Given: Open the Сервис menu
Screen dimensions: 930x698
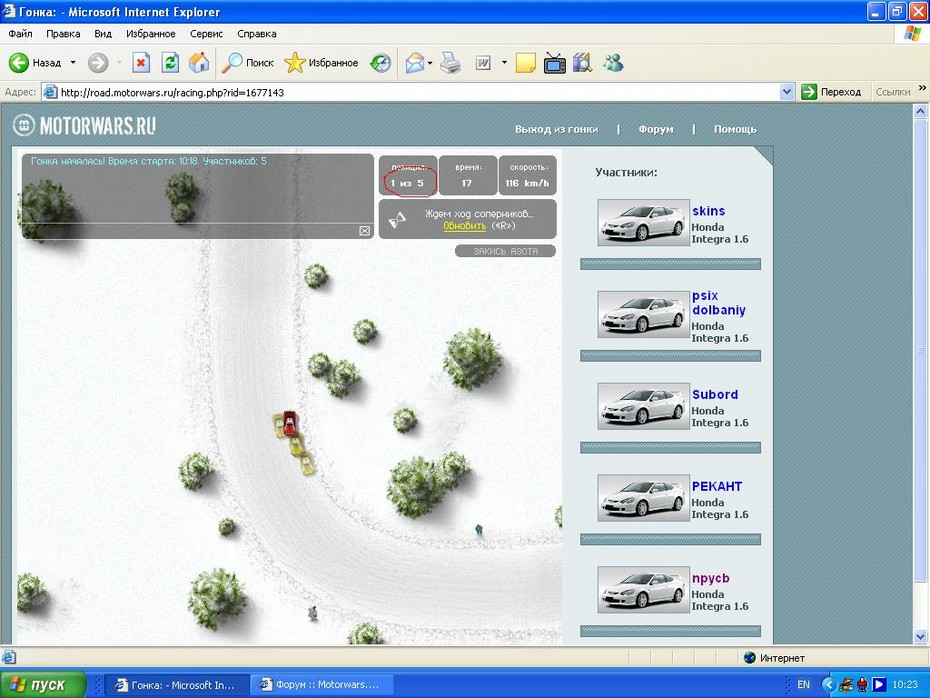Looking at the screenshot, I should [x=206, y=34].
